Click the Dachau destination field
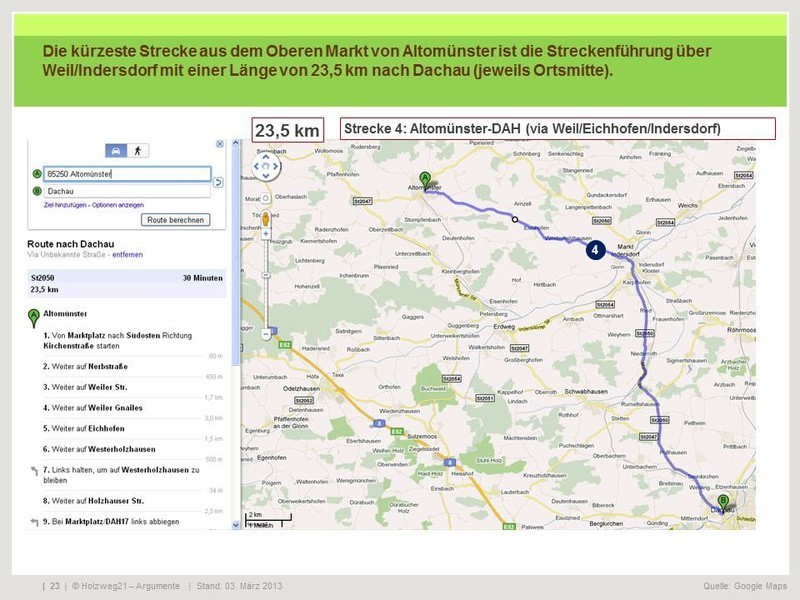This screenshot has width=800, height=600. pyautogui.click(x=127, y=190)
